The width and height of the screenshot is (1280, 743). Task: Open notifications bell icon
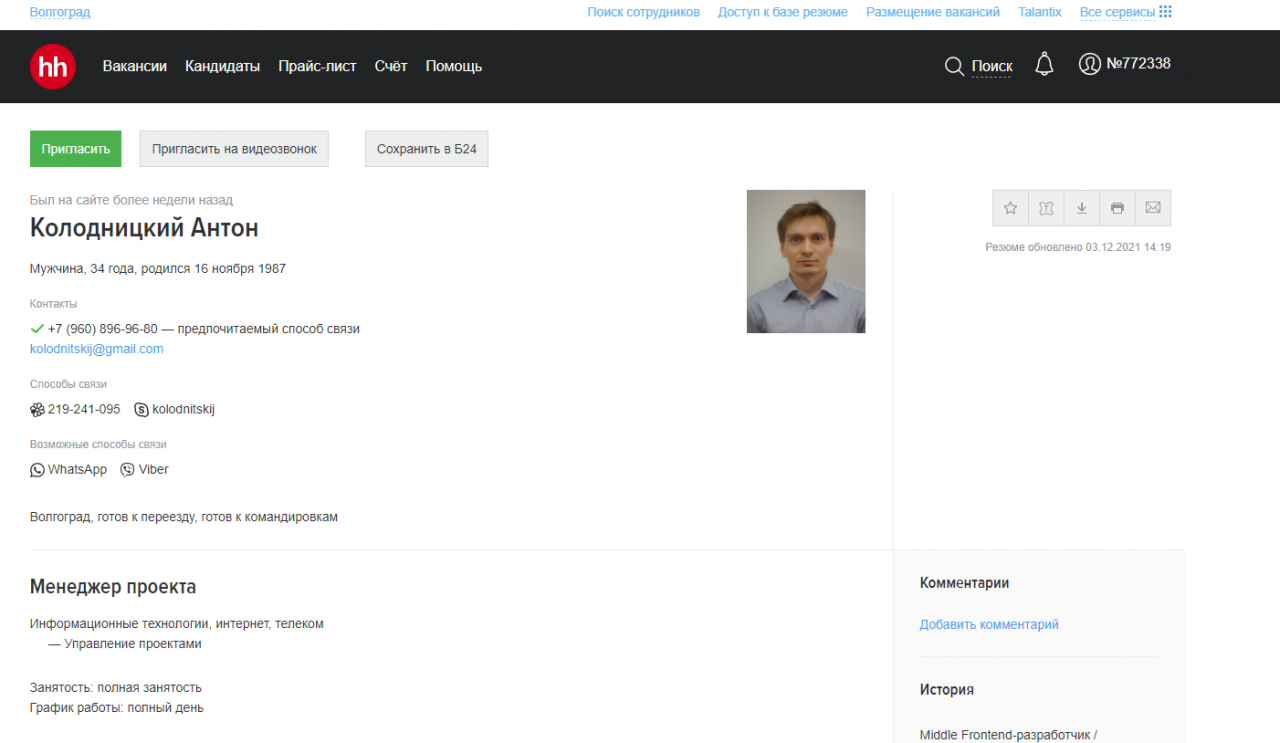click(x=1044, y=65)
